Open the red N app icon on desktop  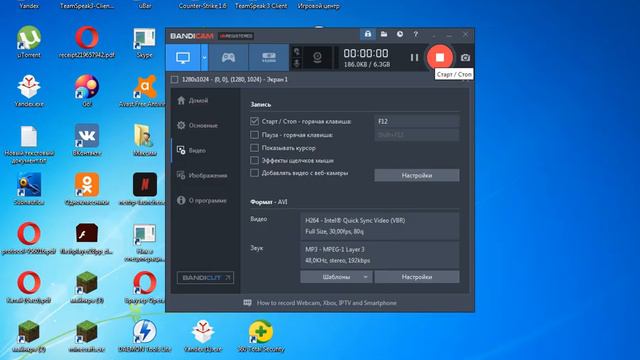tap(144, 189)
